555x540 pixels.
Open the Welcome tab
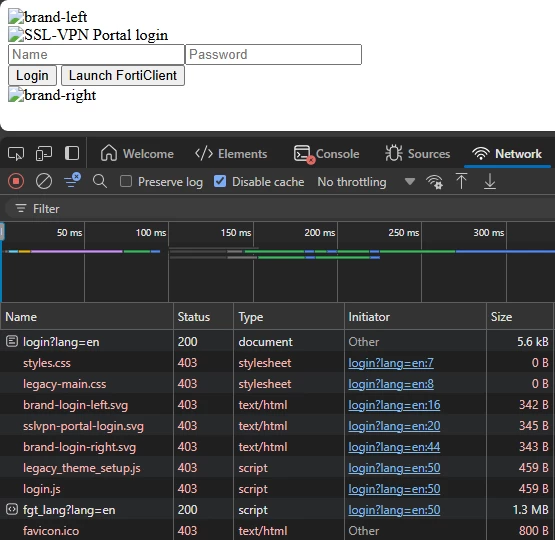[137, 154]
